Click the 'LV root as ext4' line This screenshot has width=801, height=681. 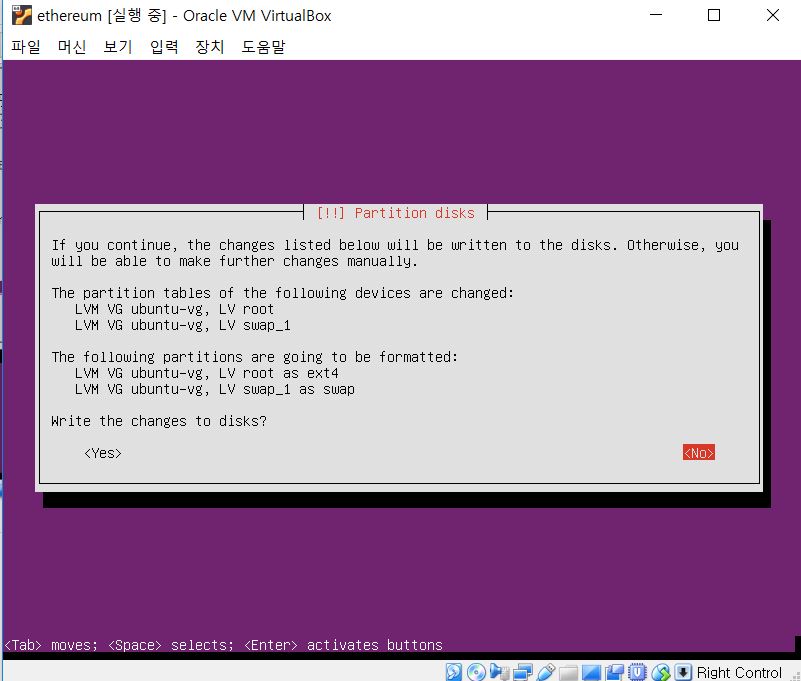[x=206, y=373]
